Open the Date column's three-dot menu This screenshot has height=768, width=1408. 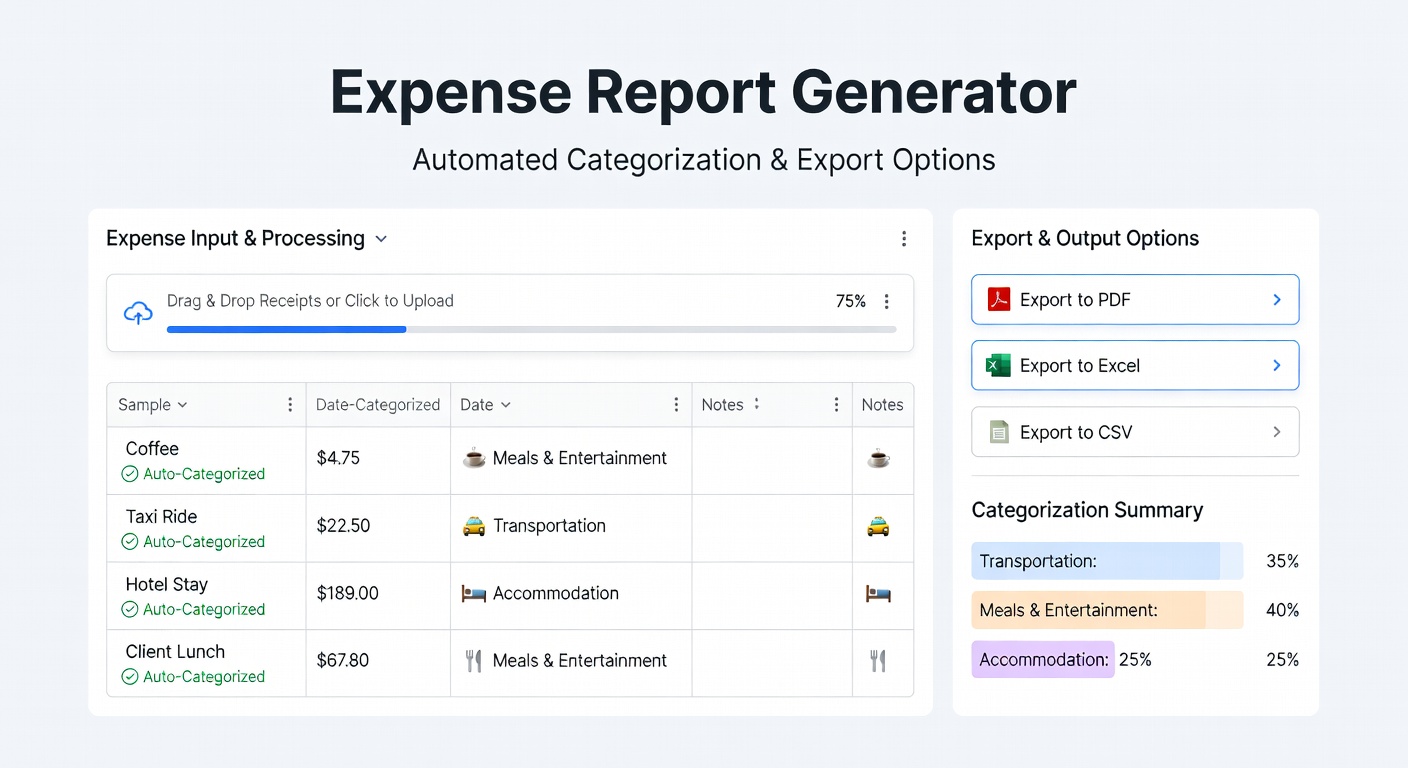pyautogui.click(x=676, y=405)
